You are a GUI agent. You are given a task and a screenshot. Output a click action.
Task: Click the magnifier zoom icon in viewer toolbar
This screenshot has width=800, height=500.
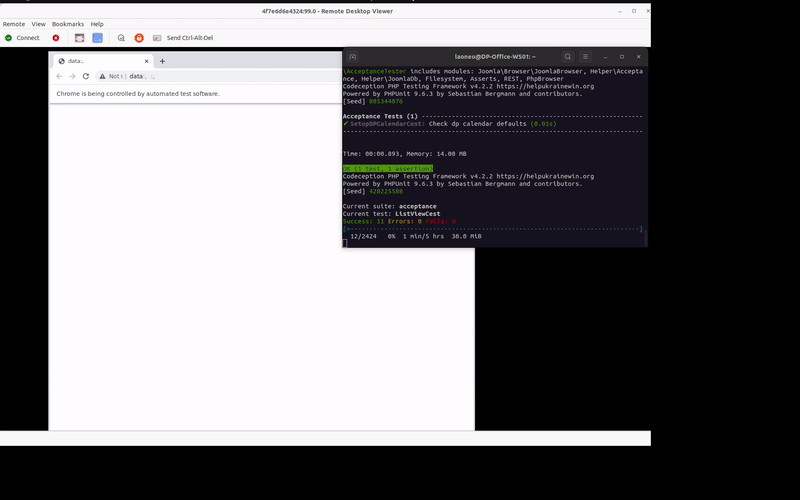point(121,38)
